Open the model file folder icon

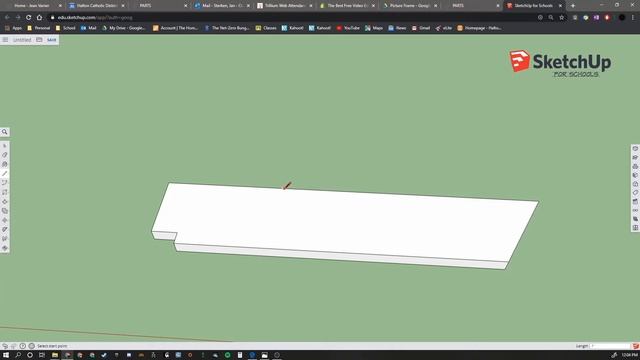tap(39, 40)
